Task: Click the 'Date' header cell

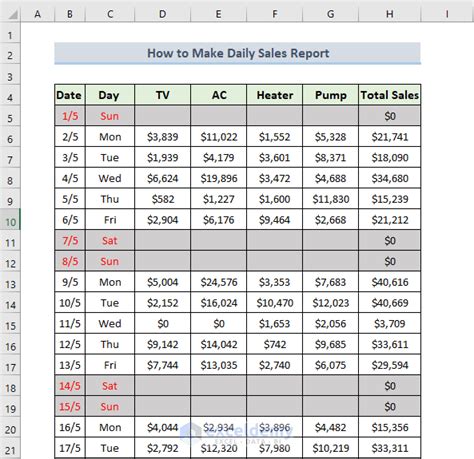Action: [70, 95]
